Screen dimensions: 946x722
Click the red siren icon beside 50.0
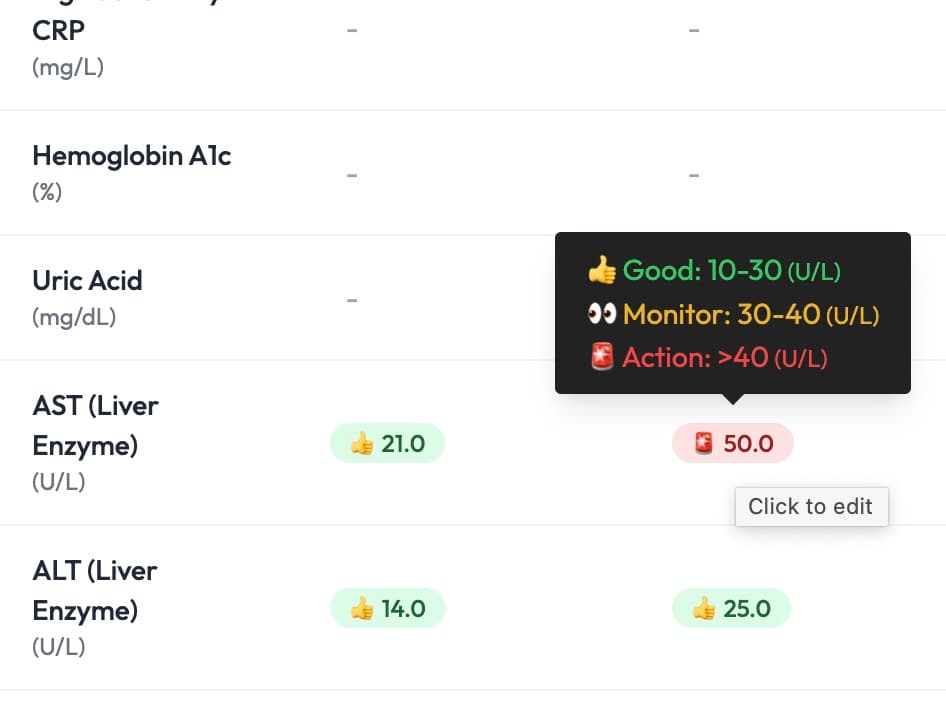[x=703, y=443]
